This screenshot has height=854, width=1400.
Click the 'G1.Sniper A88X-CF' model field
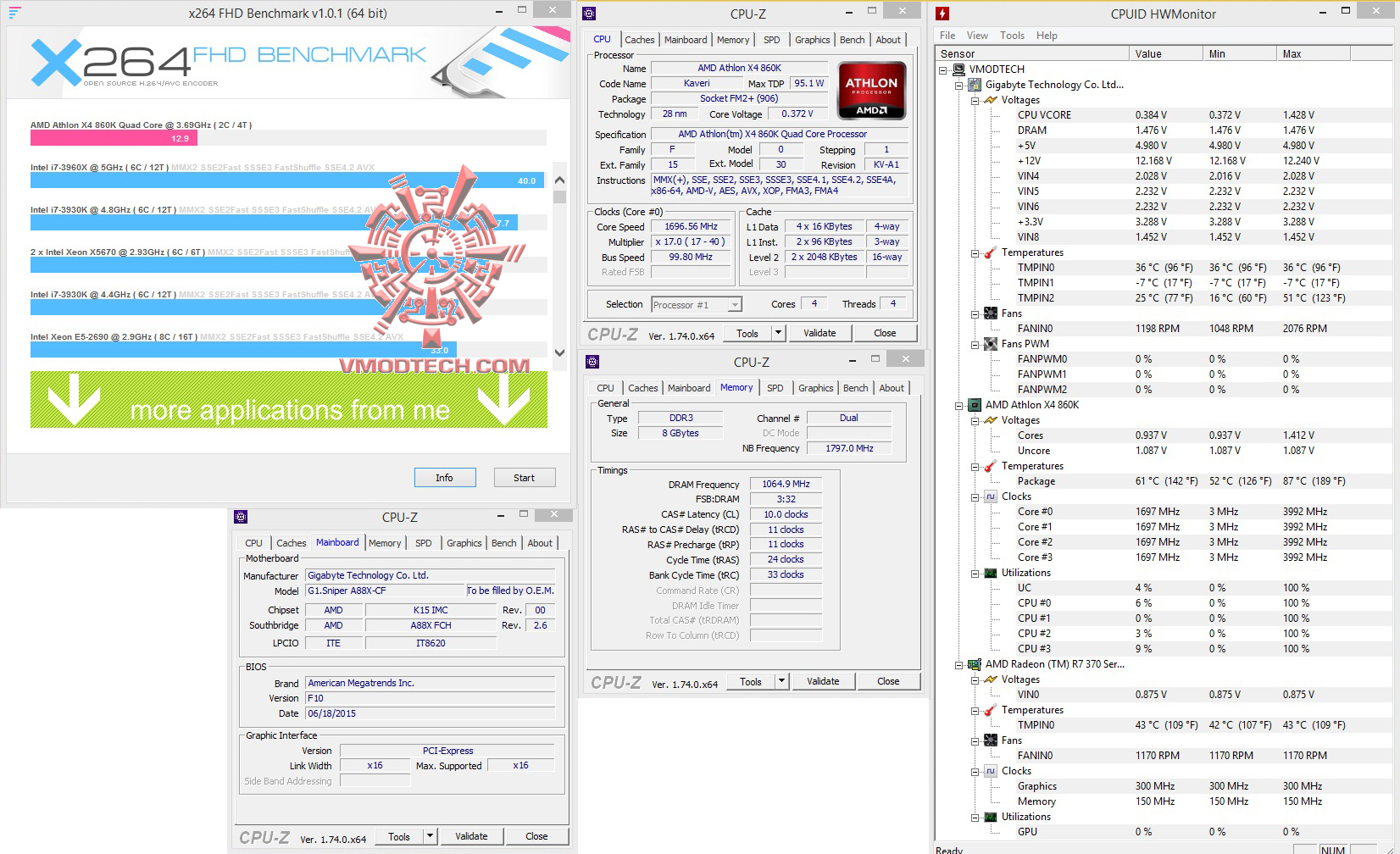(x=386, y=591)
